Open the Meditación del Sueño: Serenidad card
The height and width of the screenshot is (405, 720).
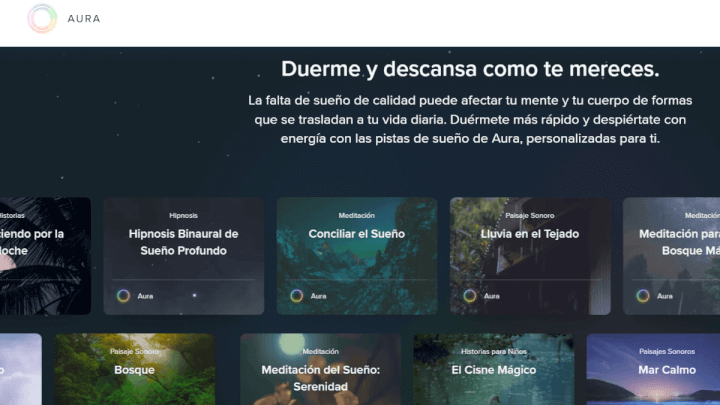pos(321,369)
